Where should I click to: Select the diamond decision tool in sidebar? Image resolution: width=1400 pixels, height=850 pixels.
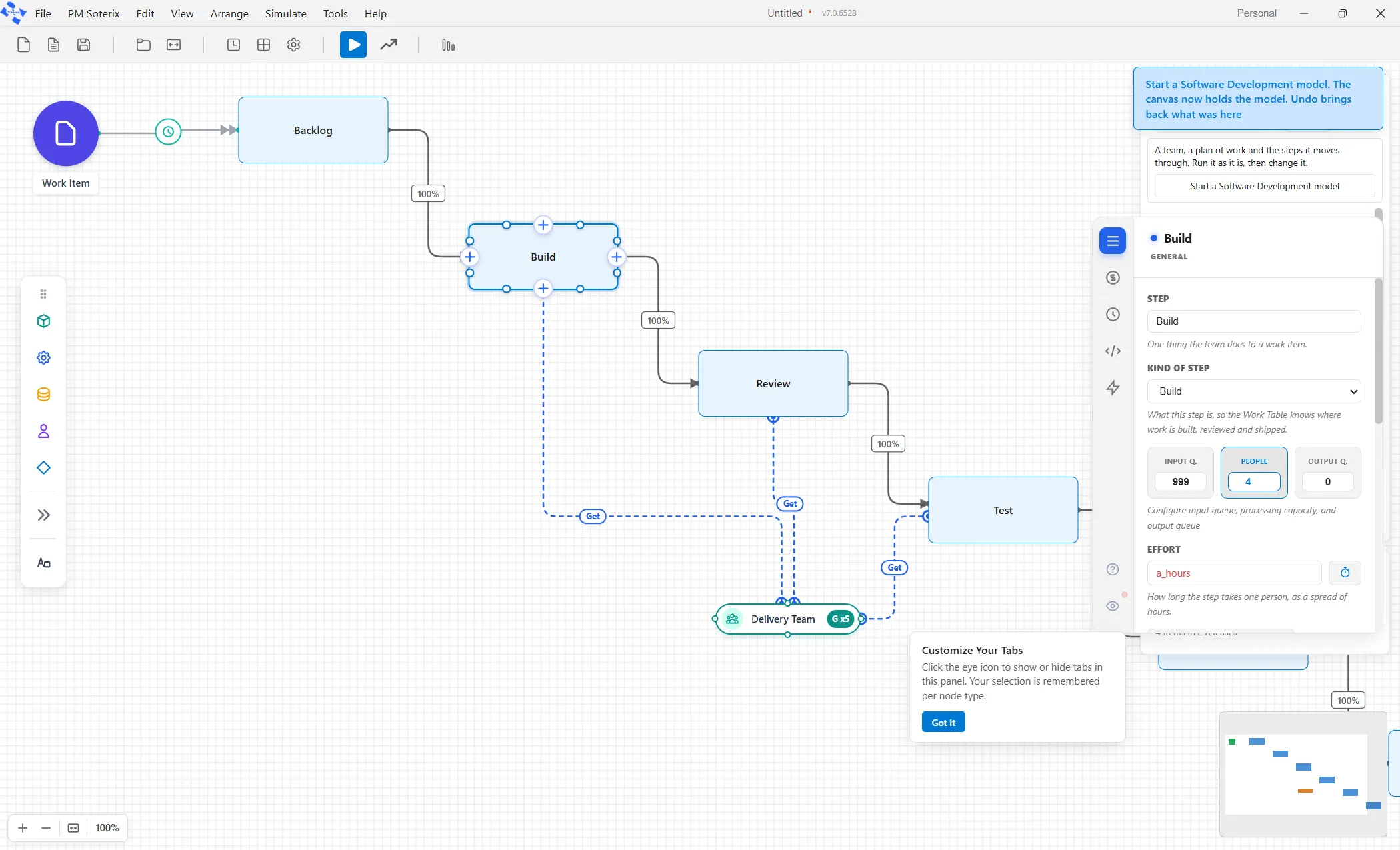(44, 468)
